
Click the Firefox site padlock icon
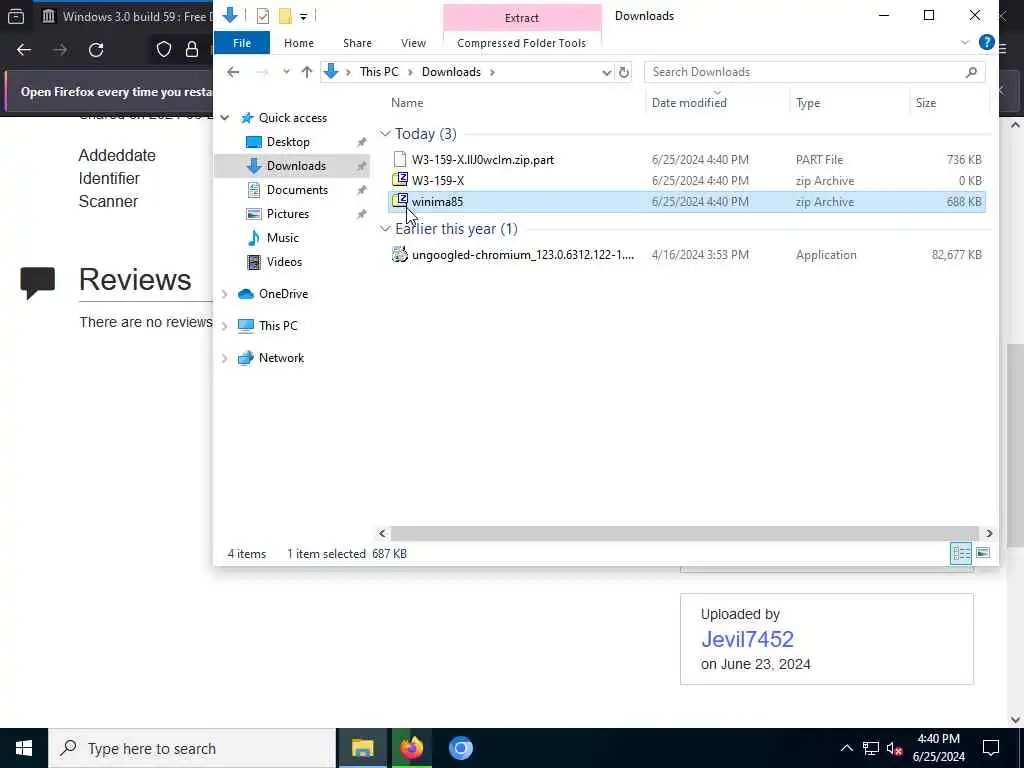pos(192,50)
